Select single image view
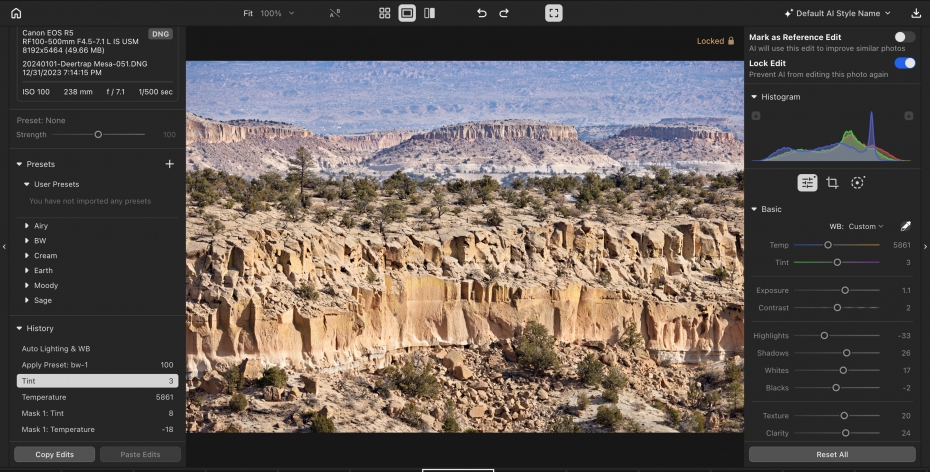930x472 pixels. pyautogui.click(x=407, y=13)
